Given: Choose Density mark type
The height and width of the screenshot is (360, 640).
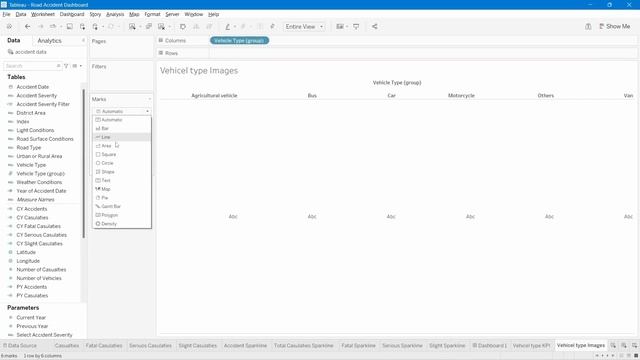Looking at the screenshot, I should click(x=122, y=224).
